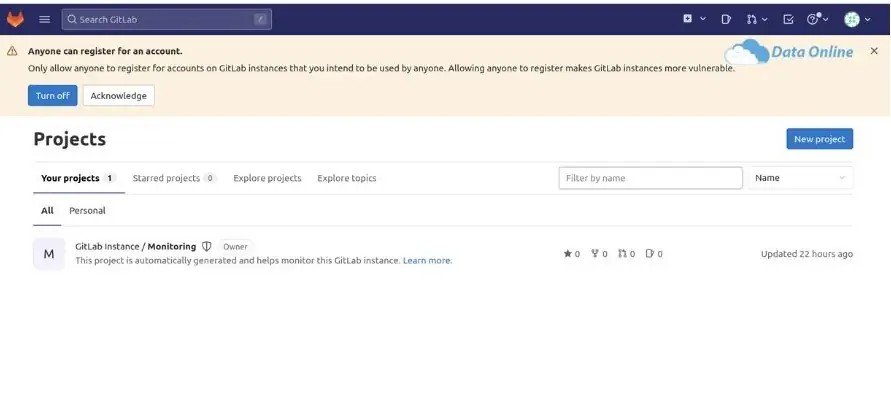This screenshot has height=417, width=891.
Task: Click the forks count icon
Action: [x=595, y=254]
